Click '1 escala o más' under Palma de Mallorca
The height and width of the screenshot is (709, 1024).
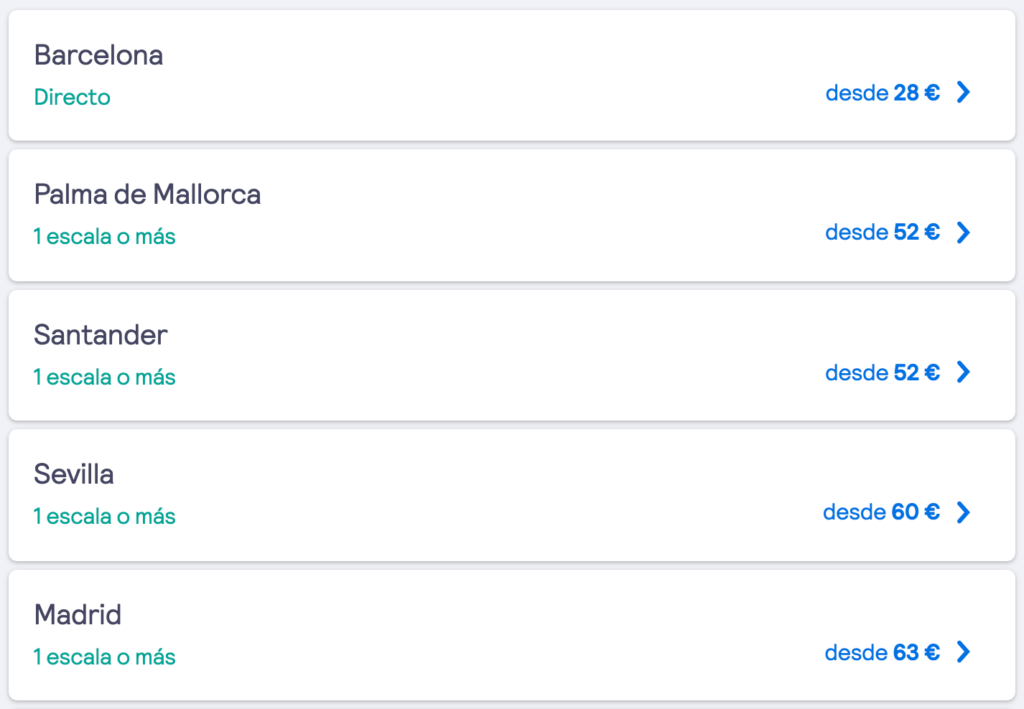tap(104, 236)
